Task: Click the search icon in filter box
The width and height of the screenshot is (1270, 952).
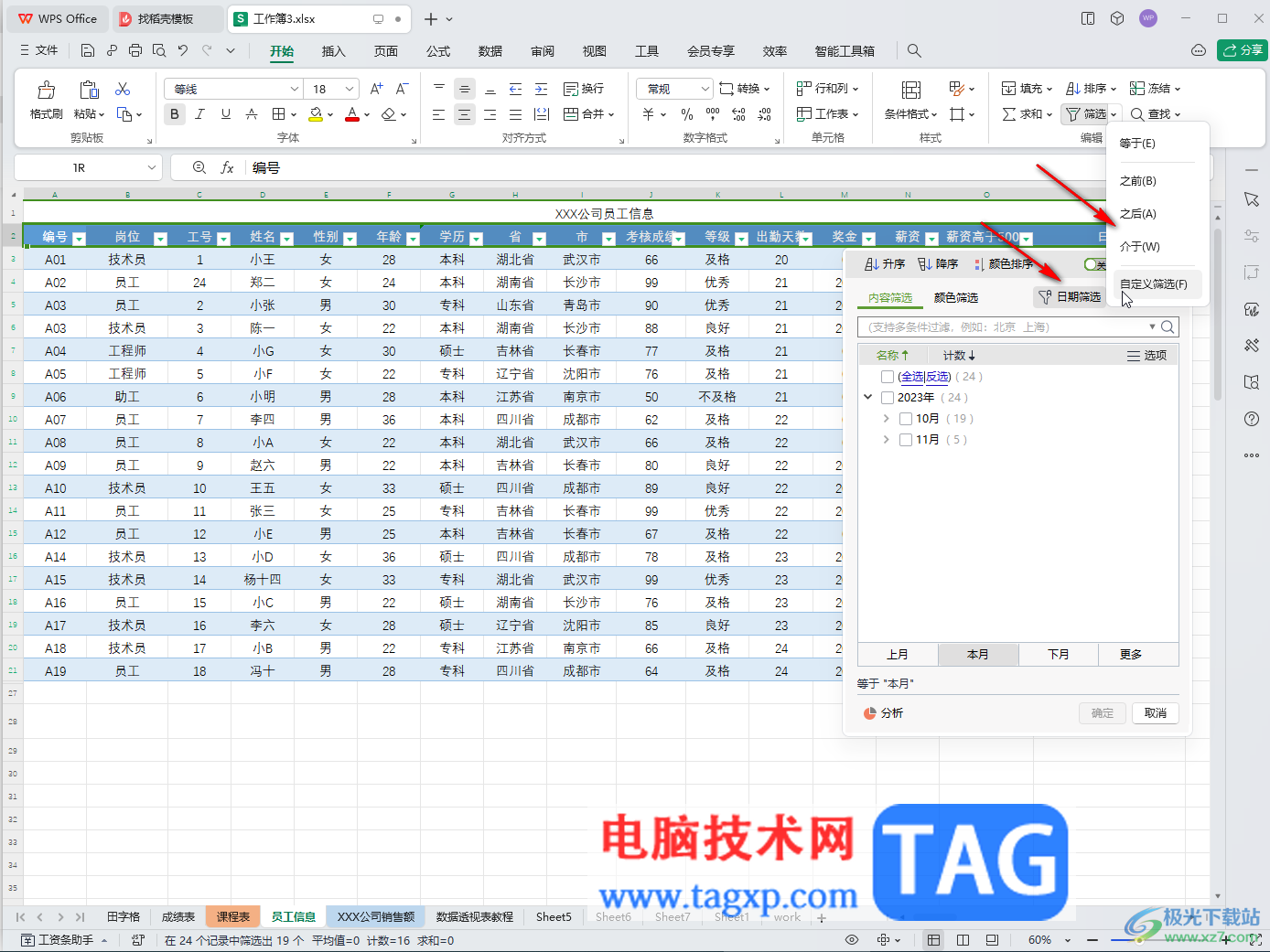Action: pyautogui.click(x=1168, y=326)
